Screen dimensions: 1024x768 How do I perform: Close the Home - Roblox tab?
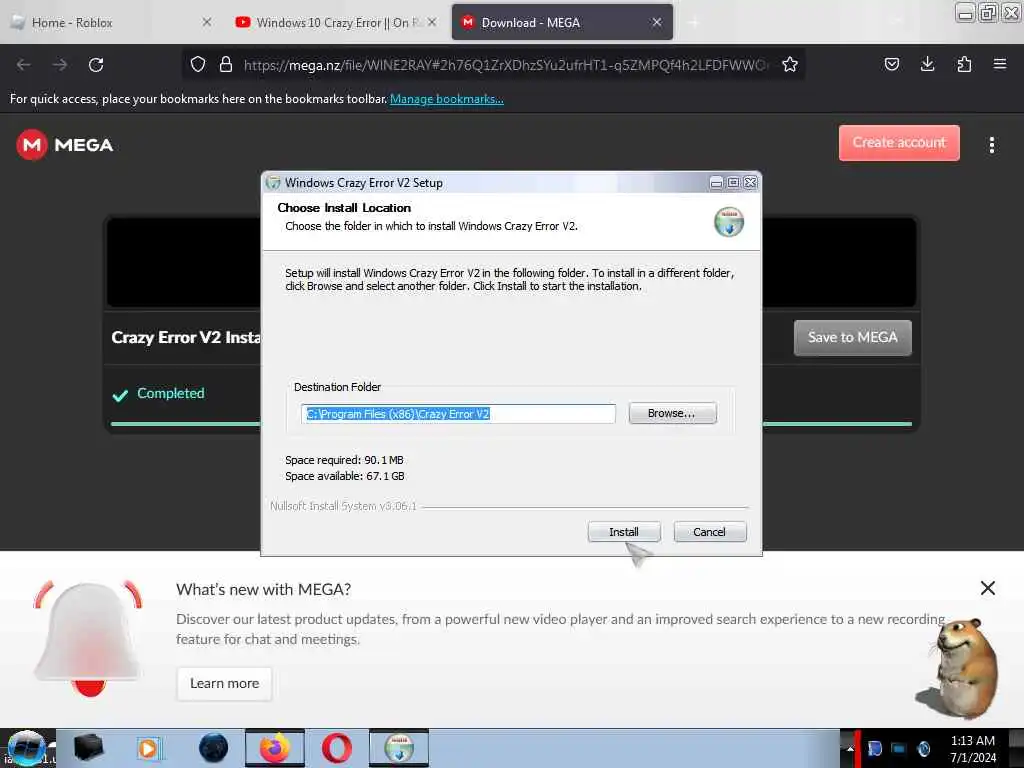click(206, 22)
